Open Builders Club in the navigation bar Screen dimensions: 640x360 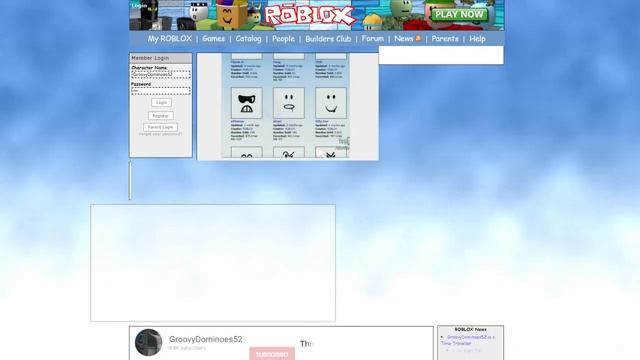[x=328, y=39]
